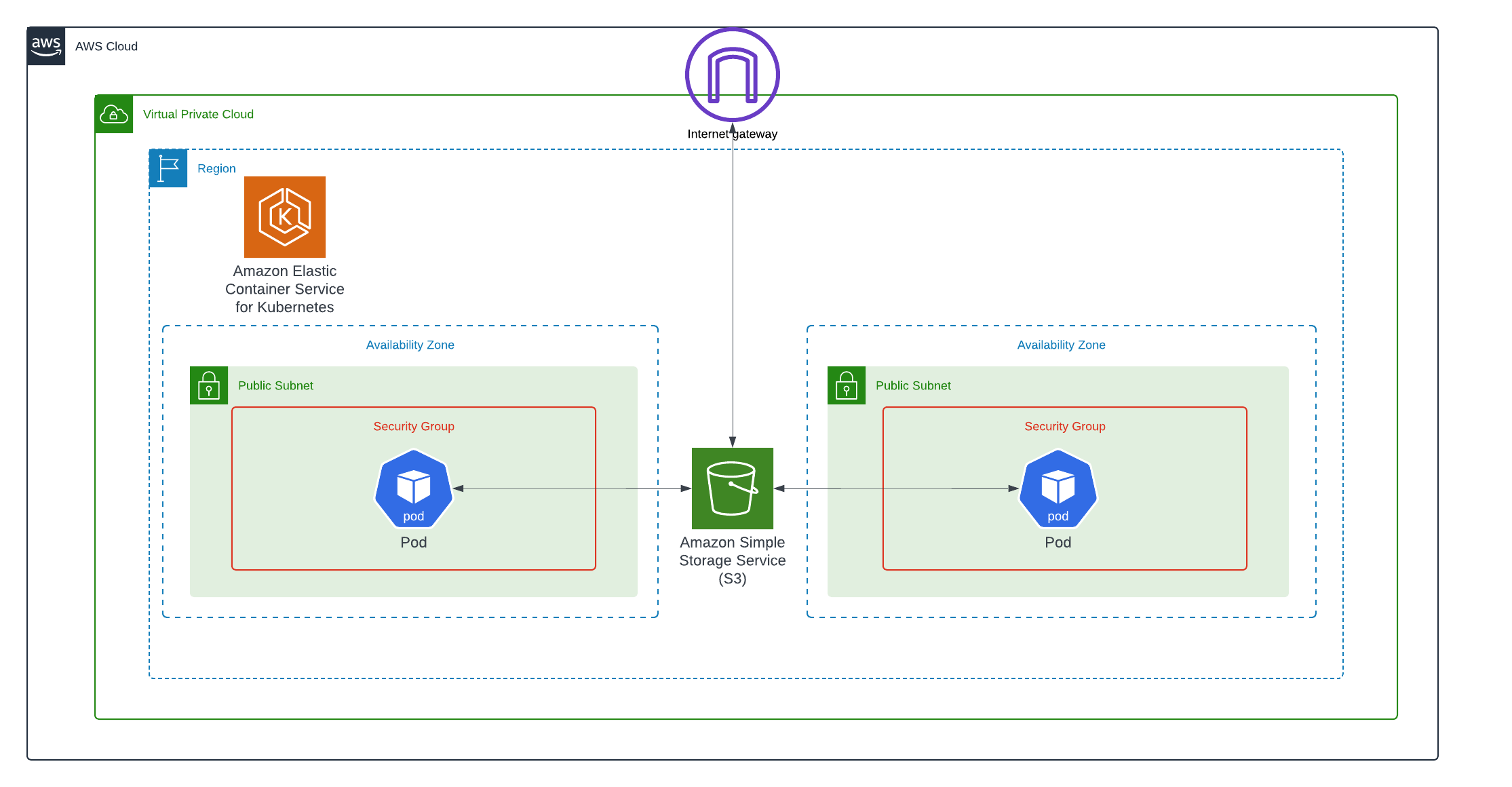
Task: Select the Amazon S3 bucket icon
Action: [x=733, y=488]
